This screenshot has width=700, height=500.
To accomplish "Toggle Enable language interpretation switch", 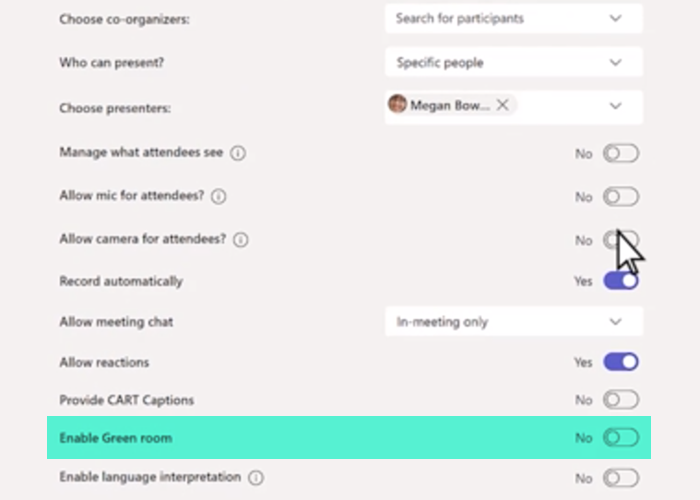I will (620, 478).
